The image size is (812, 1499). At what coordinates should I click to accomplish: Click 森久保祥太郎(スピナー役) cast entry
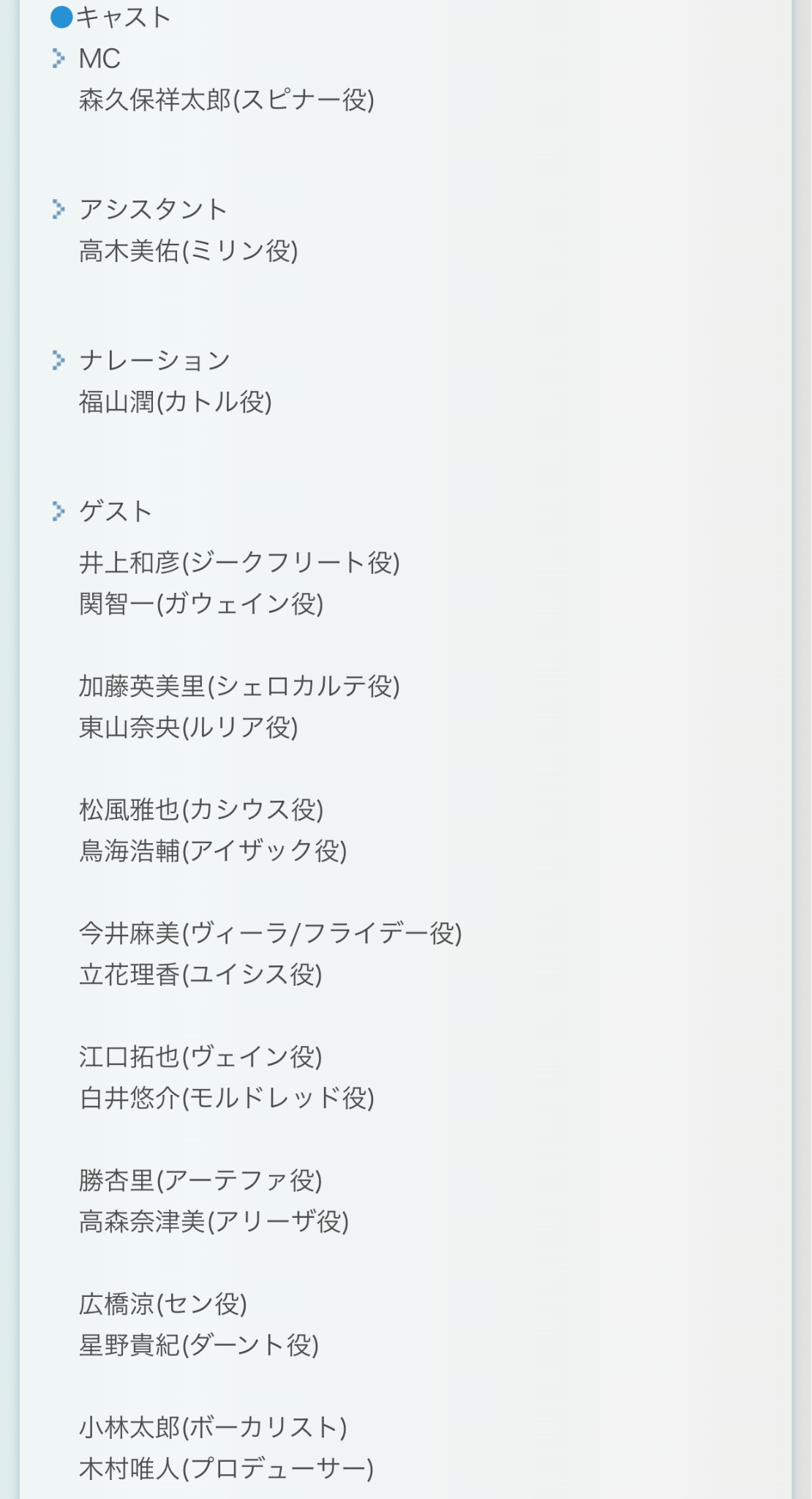pos(227,100)
